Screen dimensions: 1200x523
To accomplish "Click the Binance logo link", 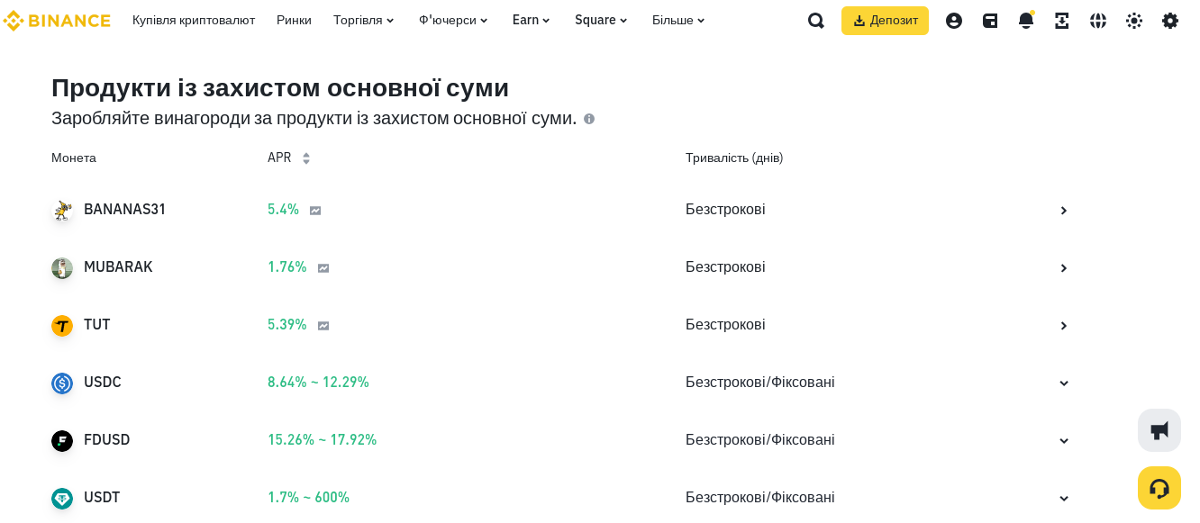I will click(x=57, y=20).
